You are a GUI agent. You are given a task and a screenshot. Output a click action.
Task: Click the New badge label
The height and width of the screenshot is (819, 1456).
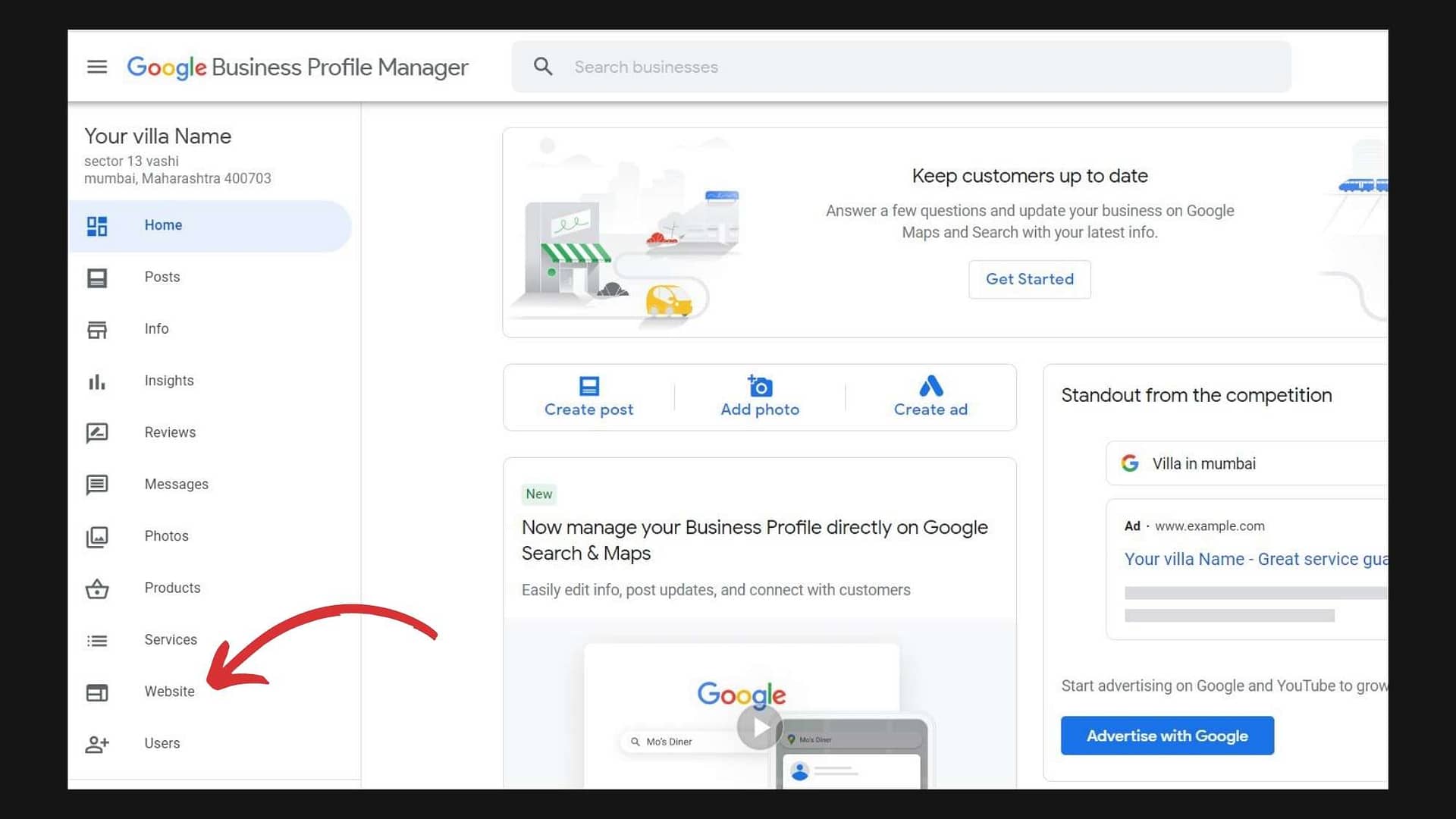coord(539,494)
